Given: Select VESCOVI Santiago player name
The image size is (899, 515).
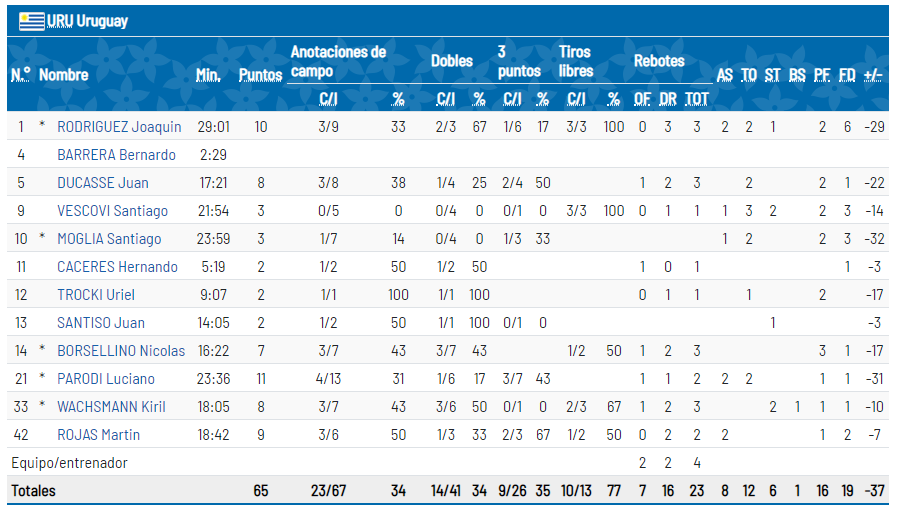Looking at the screenshot, I should point(112,211).
